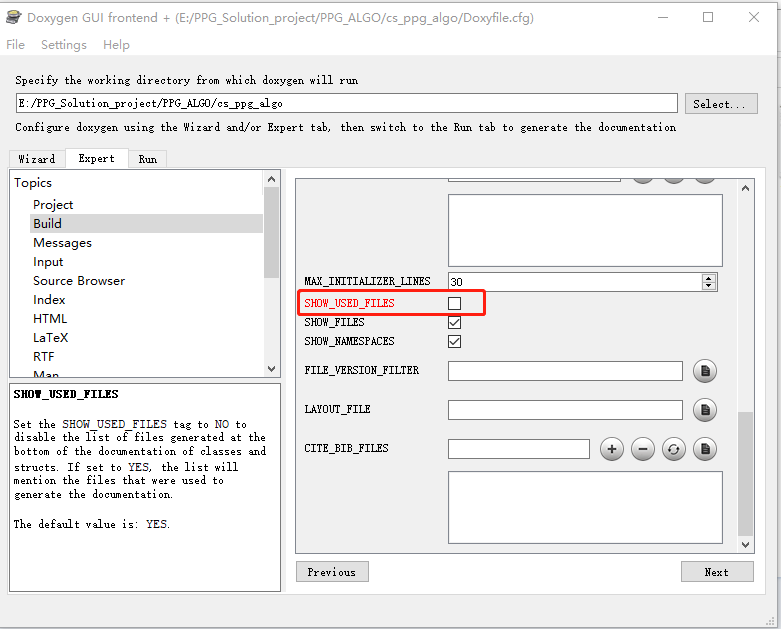Select Source Browser topic
Image resolution: width=781 pixels, height=629 pixels.
point(79,280)
